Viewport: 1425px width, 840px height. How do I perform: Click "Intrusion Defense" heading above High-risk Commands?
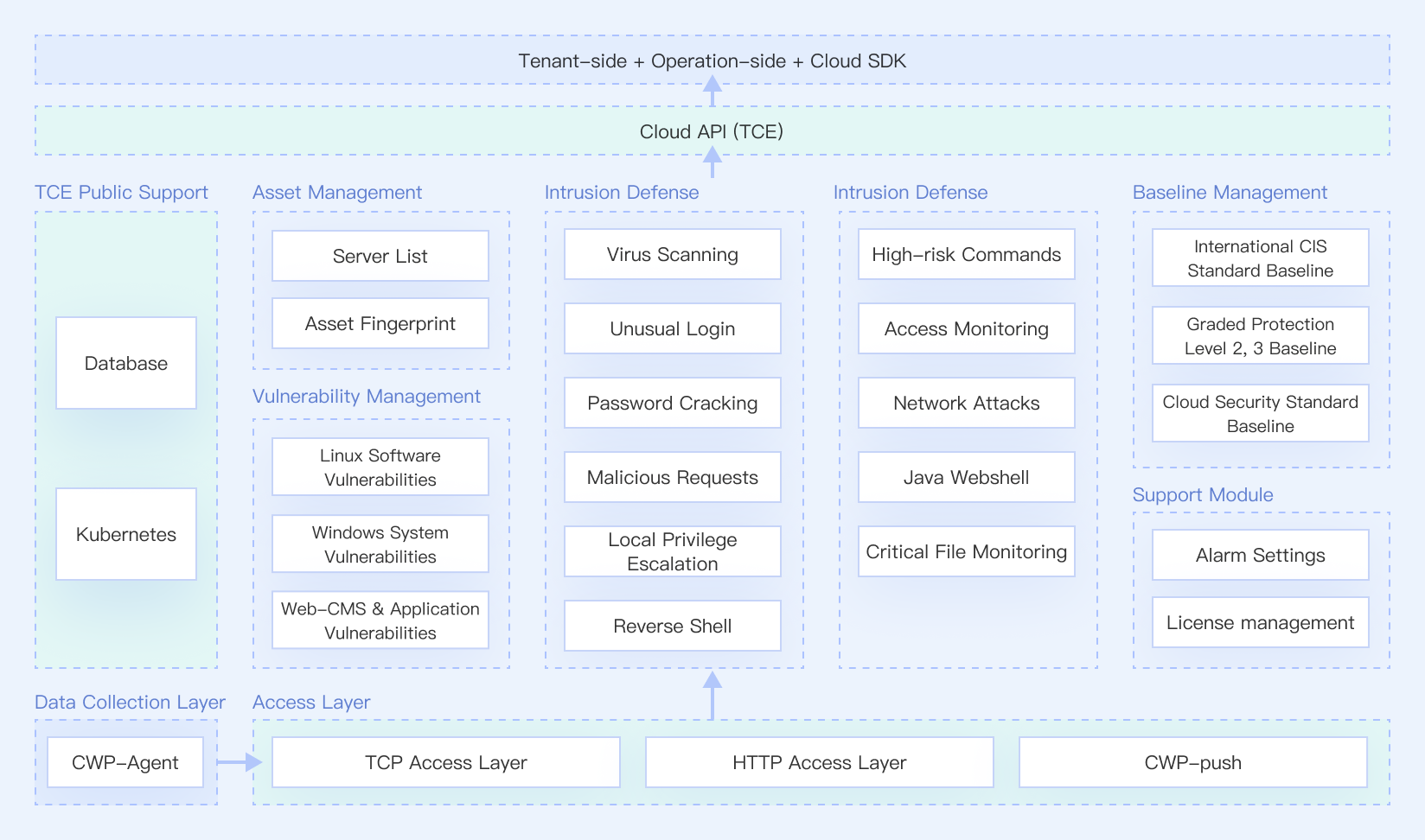[x=911, y=192]
